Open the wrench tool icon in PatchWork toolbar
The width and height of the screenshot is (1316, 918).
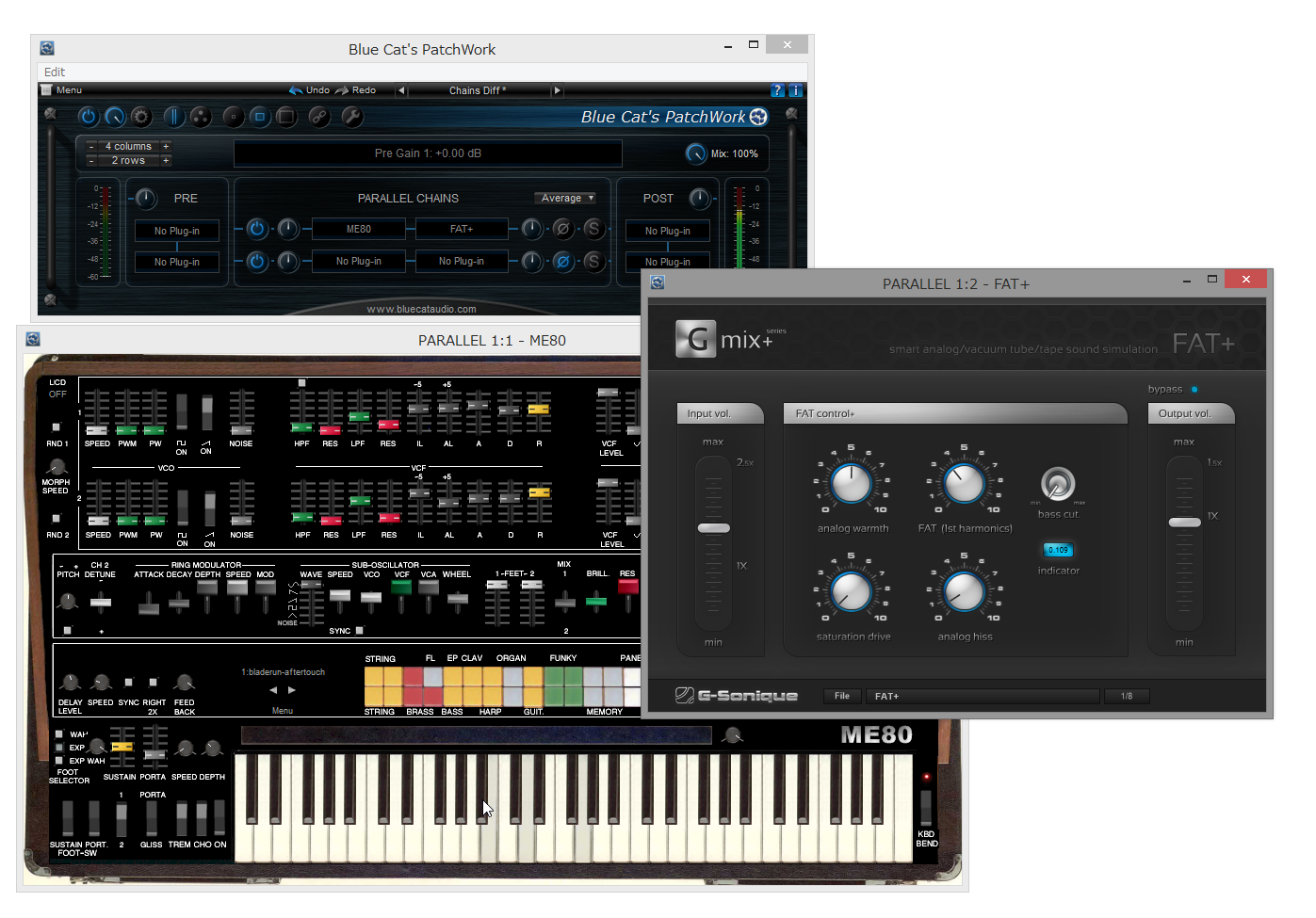351,117
